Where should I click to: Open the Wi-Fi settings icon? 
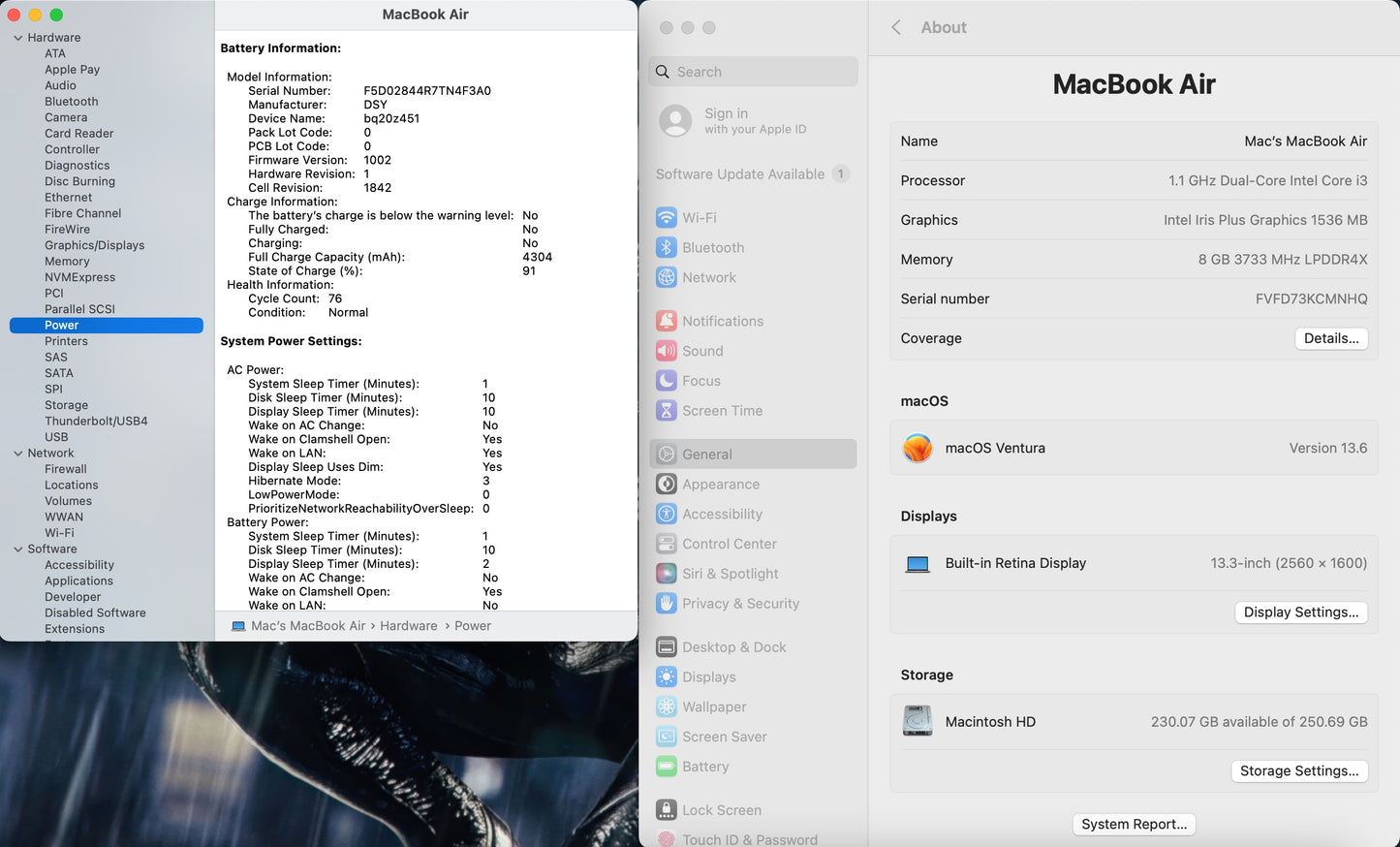coord(667,218)
